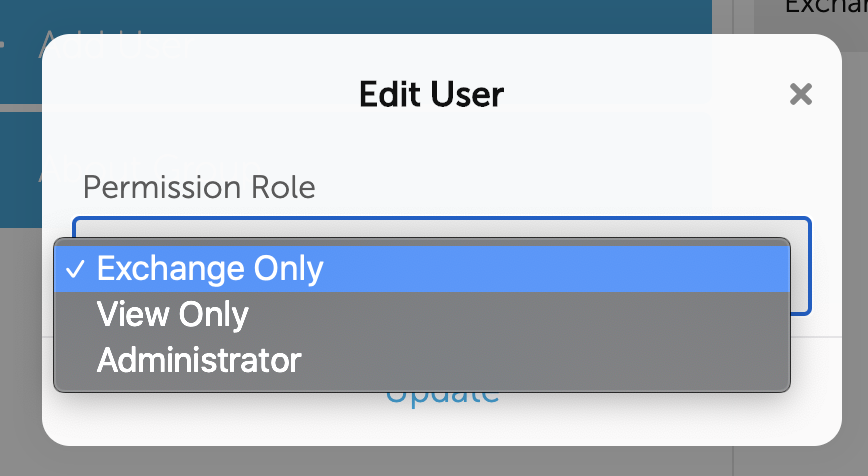Choose View Only from the role list
This screenshot has width=868, height=476.
click(x=172, y=314)
